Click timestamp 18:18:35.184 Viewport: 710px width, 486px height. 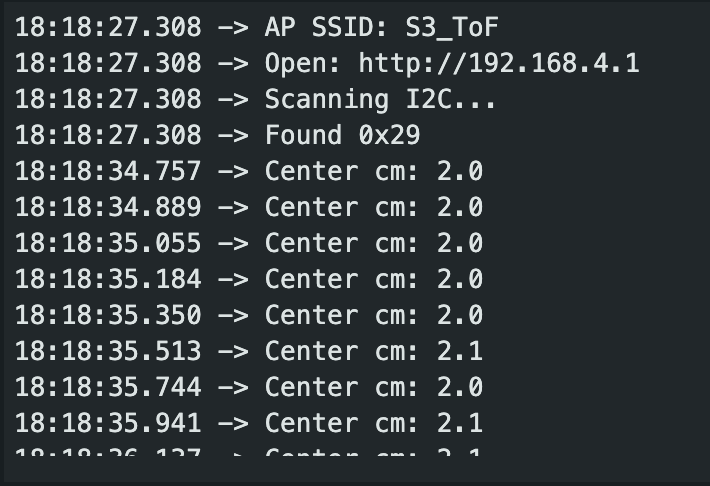108,279
